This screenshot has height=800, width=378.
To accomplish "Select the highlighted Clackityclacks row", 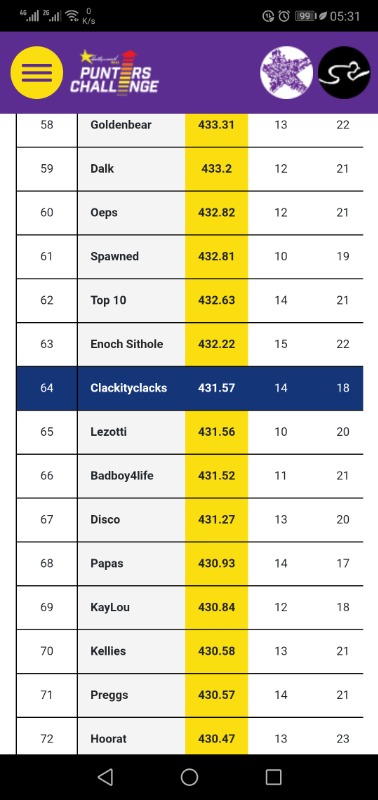I will pyautogui.click(x=190, y=388).
